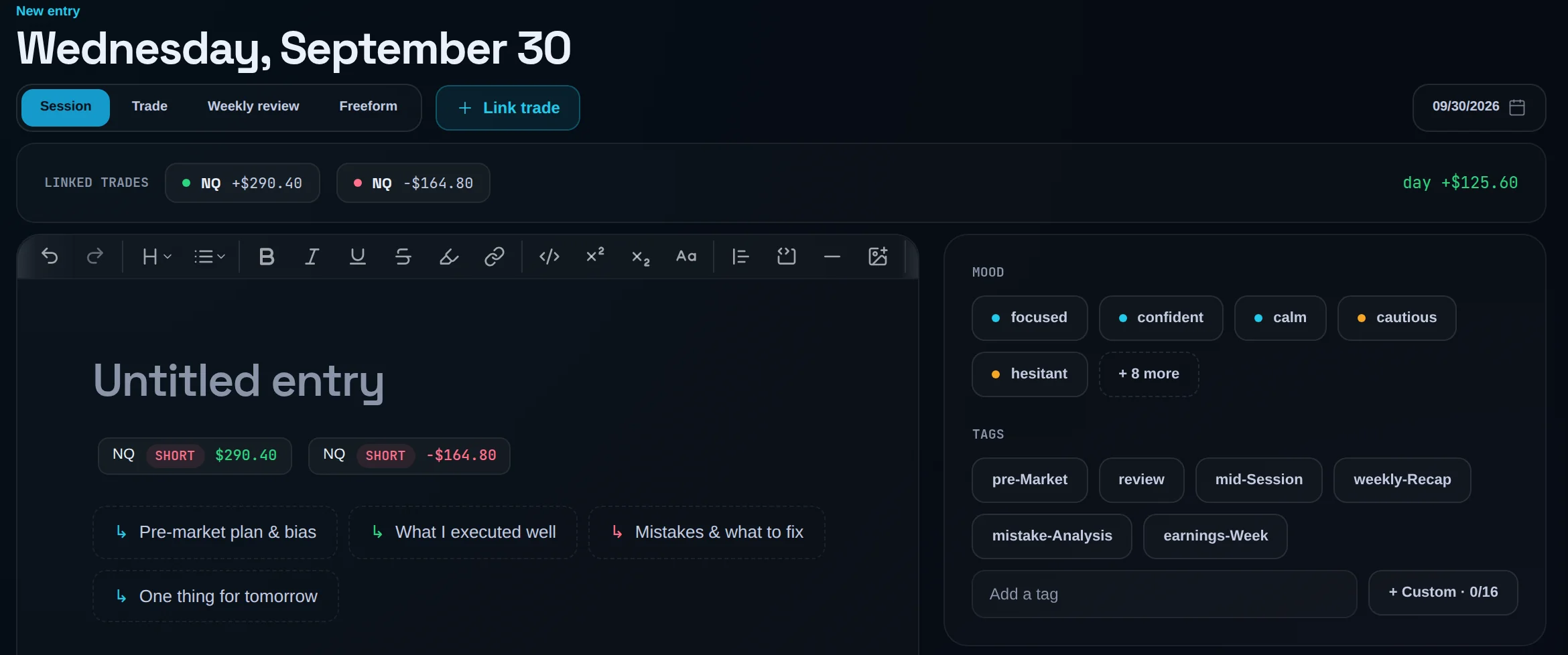Toggle bold formatting
1568x655 pixels.
point(267,257)
